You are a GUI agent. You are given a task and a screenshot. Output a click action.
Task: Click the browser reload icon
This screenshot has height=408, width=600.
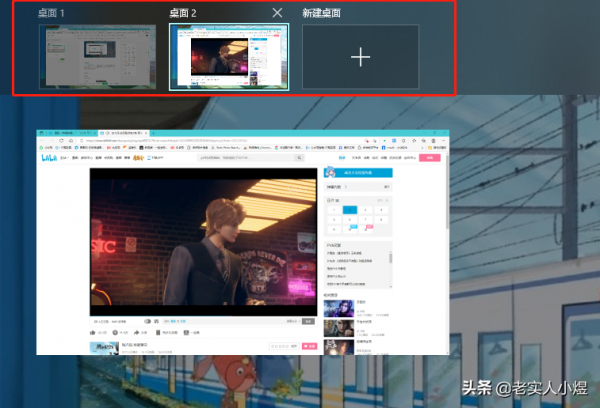pos(61,140)
